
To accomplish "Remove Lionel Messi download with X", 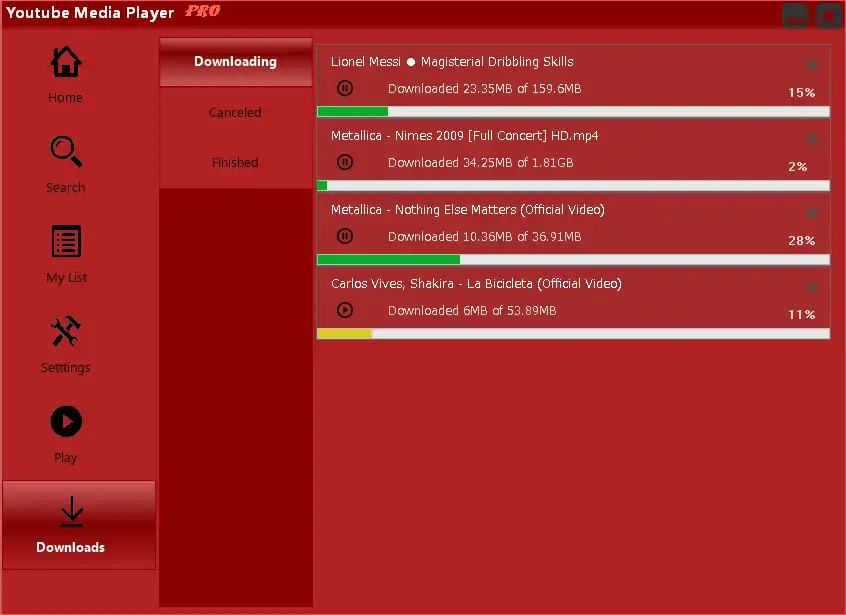I will coord(811,65).
